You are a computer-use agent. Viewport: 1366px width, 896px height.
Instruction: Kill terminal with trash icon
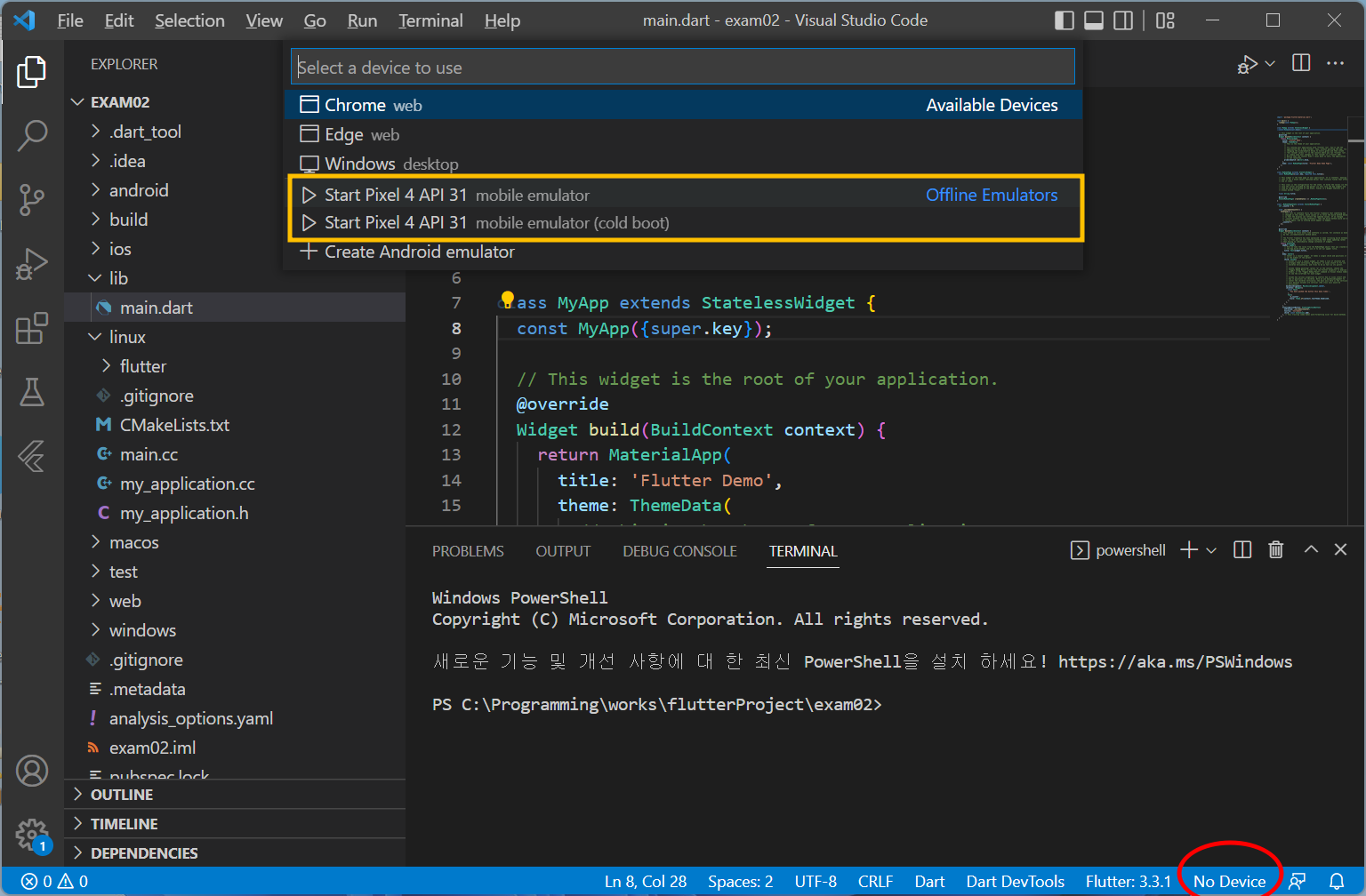click(x=1276, y=550)
